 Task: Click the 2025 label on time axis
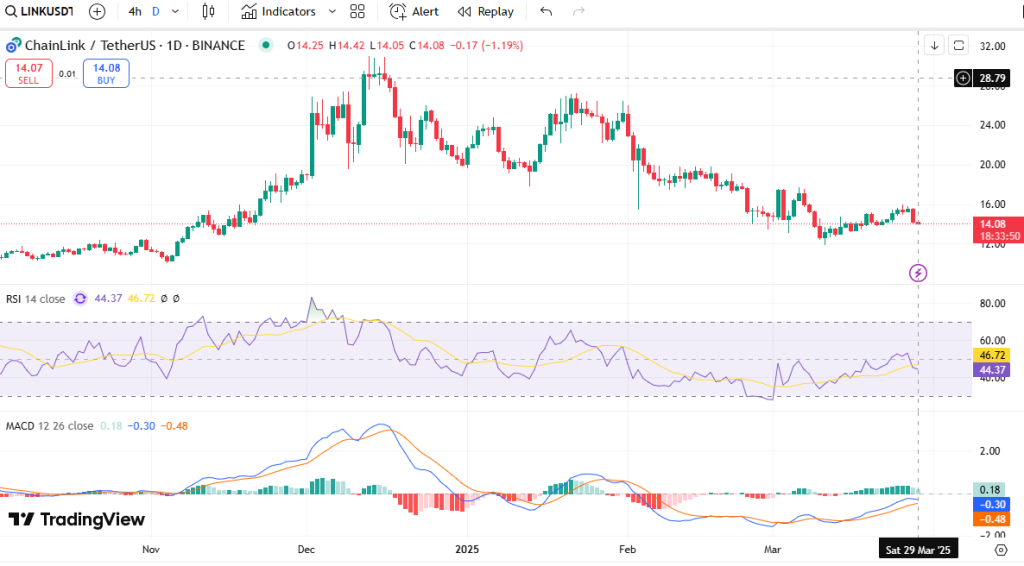tap(467, 550)
